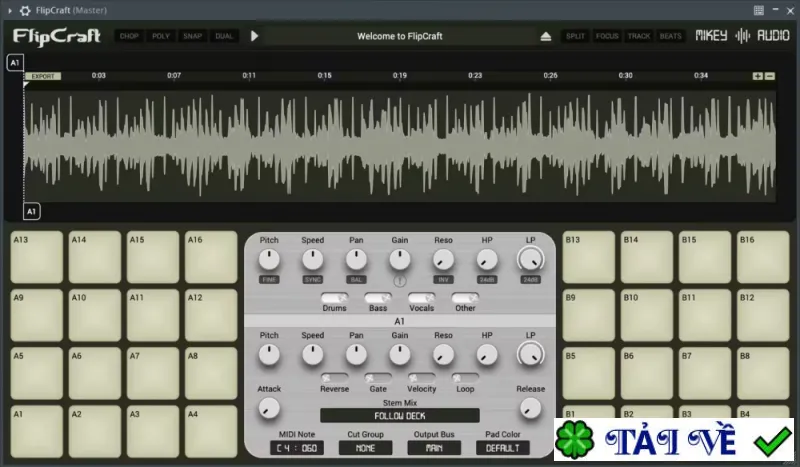Enable the Velocity switch
Viewport: 800px width, 467px height.
pos(421,378)
